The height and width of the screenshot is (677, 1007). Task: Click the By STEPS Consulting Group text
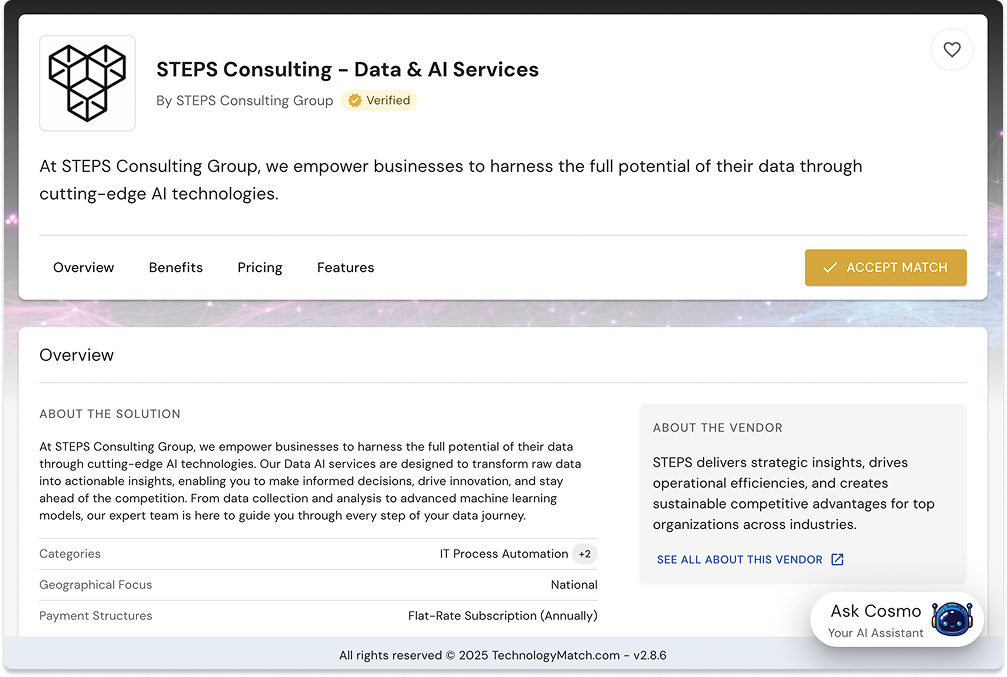pyautogui.click(x=245, y=100)
